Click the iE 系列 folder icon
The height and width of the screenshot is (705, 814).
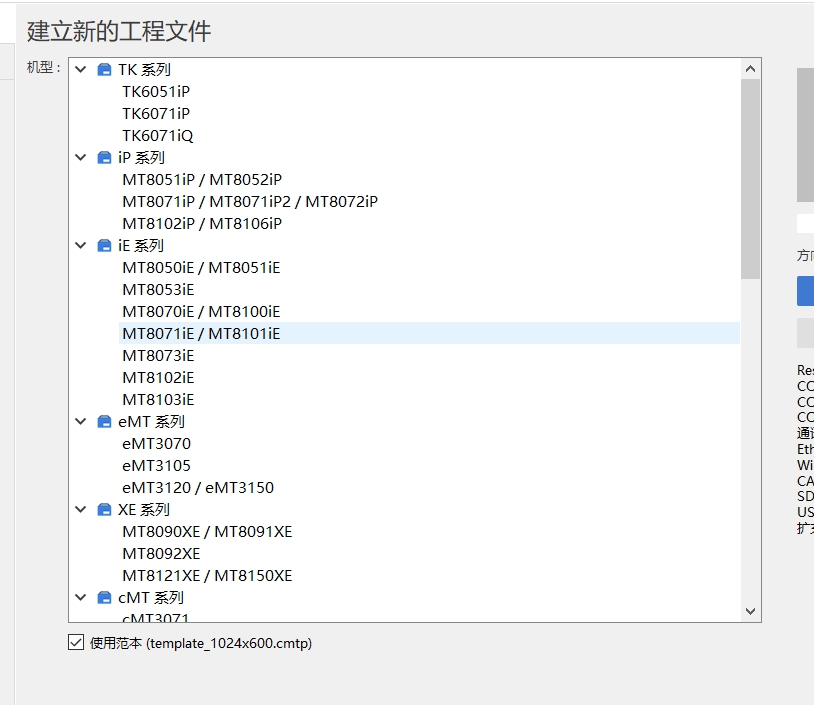[x=104, y=246]
